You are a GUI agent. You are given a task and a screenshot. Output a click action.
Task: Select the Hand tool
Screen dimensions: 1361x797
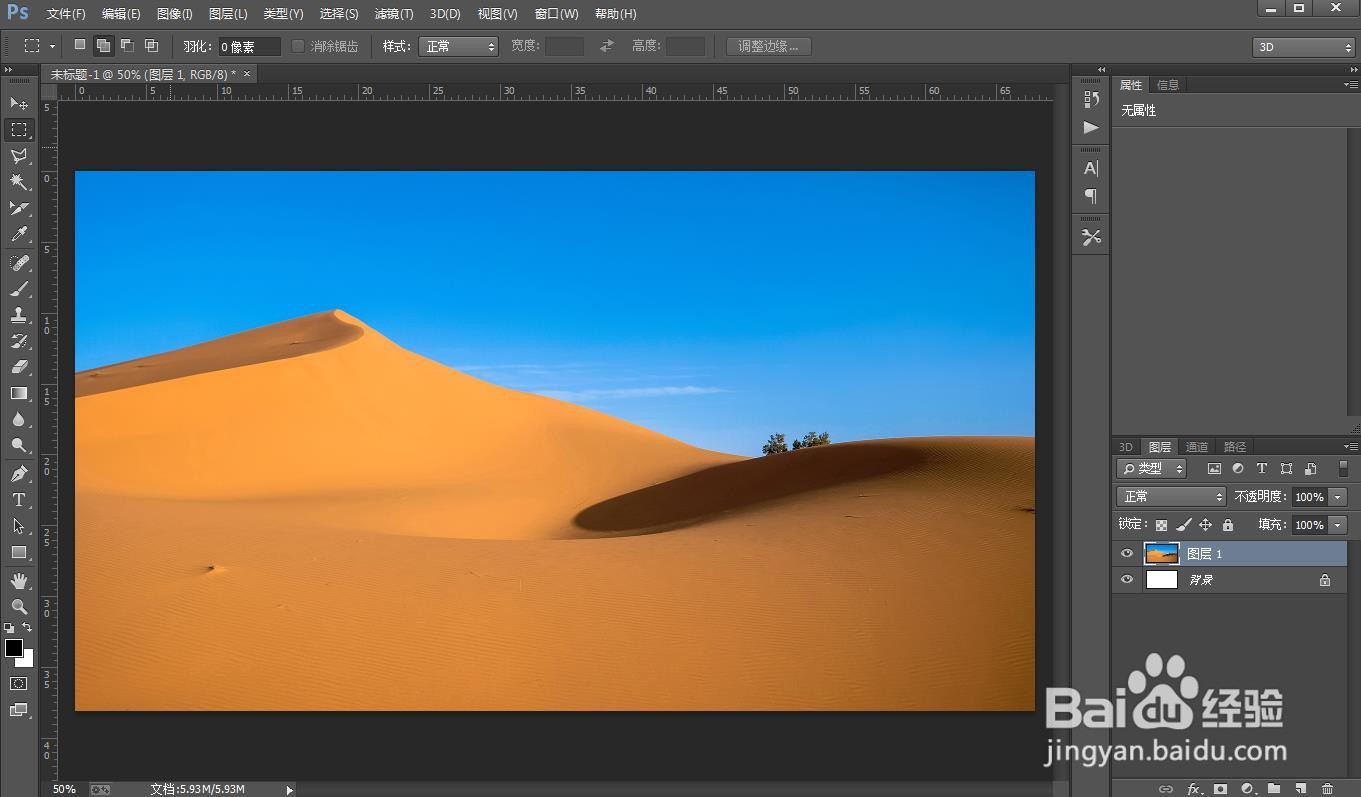coord(19,581)
